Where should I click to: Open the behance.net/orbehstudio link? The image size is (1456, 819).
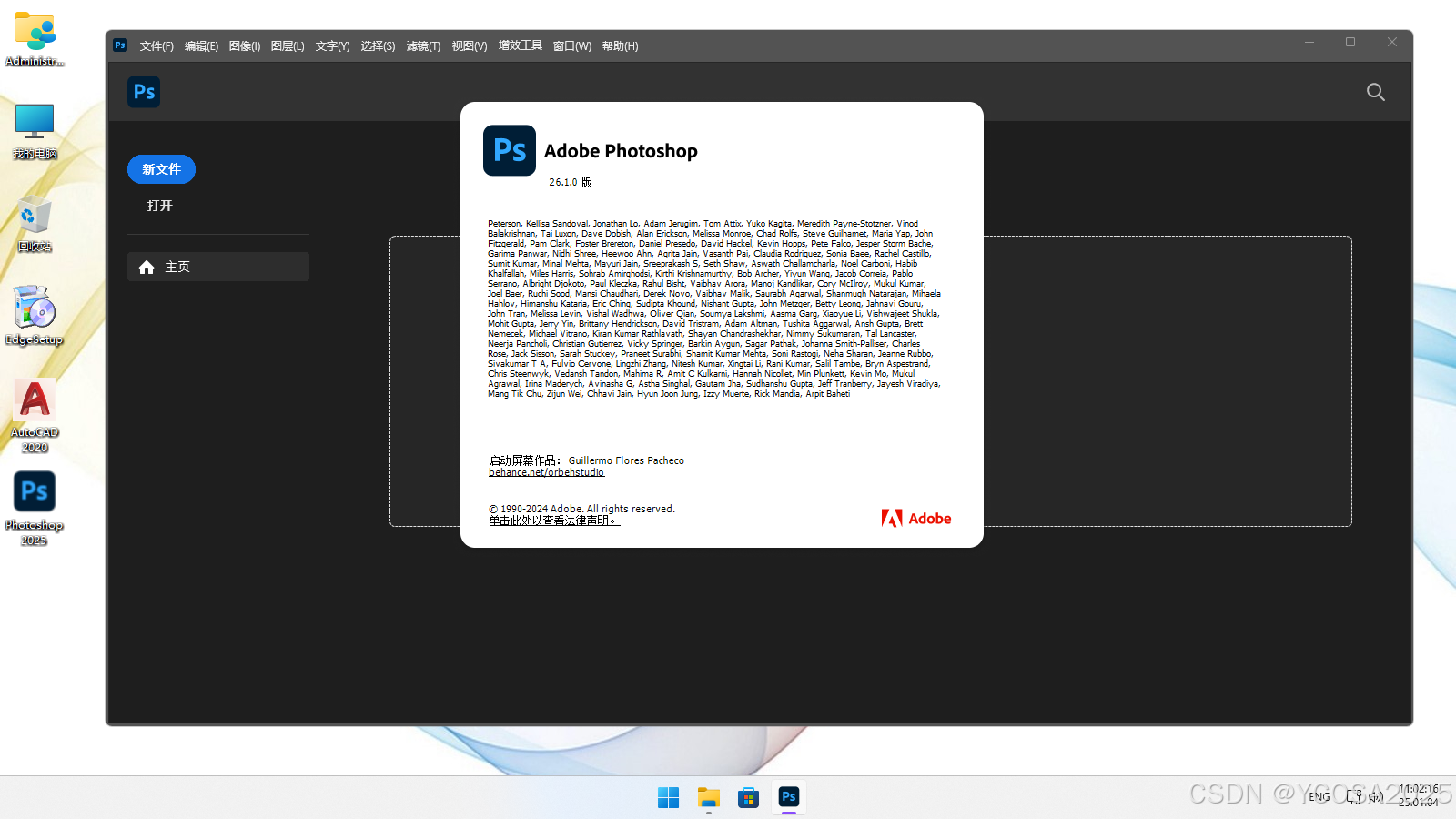[546, 472]
